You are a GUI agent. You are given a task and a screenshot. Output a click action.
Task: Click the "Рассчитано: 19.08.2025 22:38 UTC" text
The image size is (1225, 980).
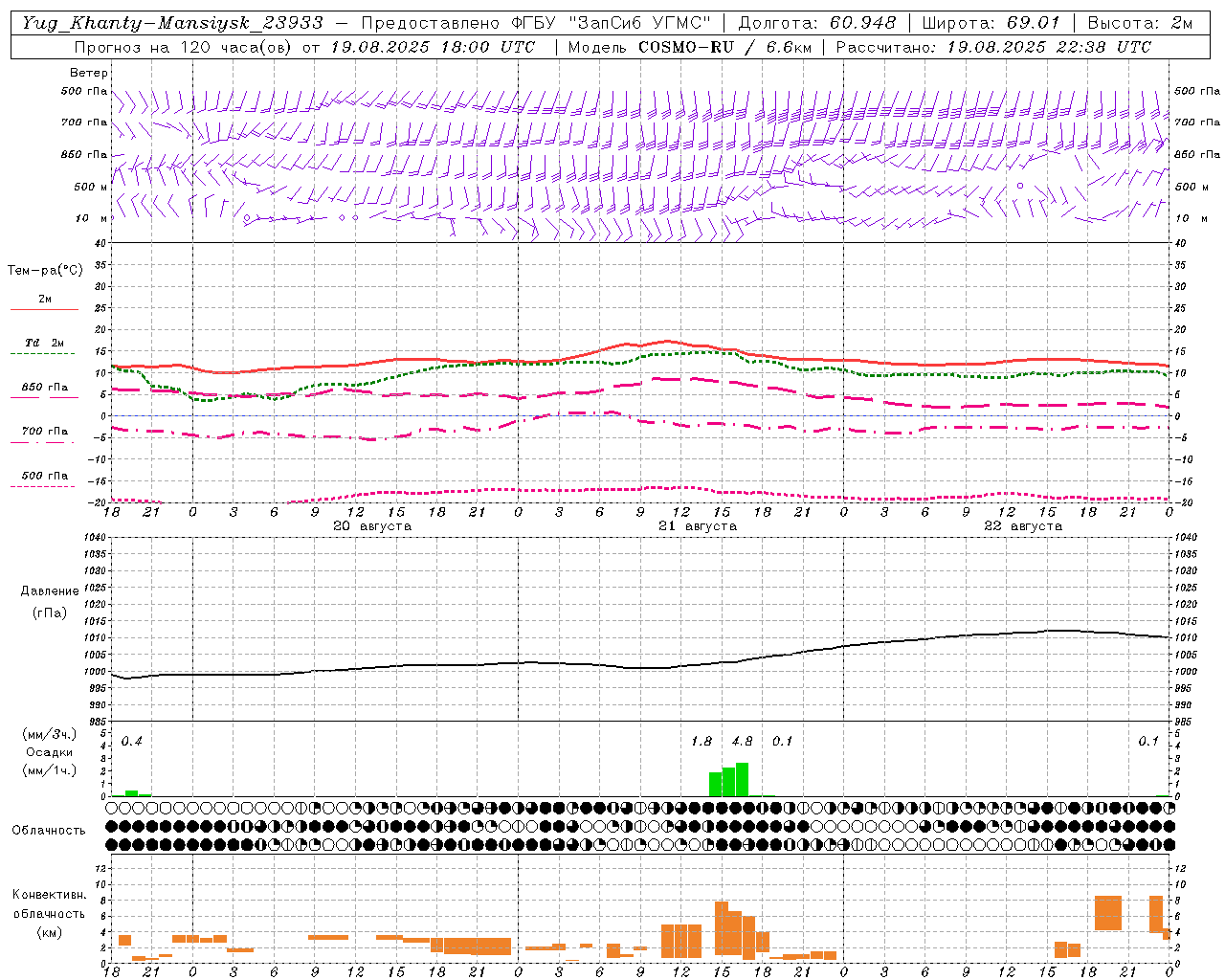993,47
